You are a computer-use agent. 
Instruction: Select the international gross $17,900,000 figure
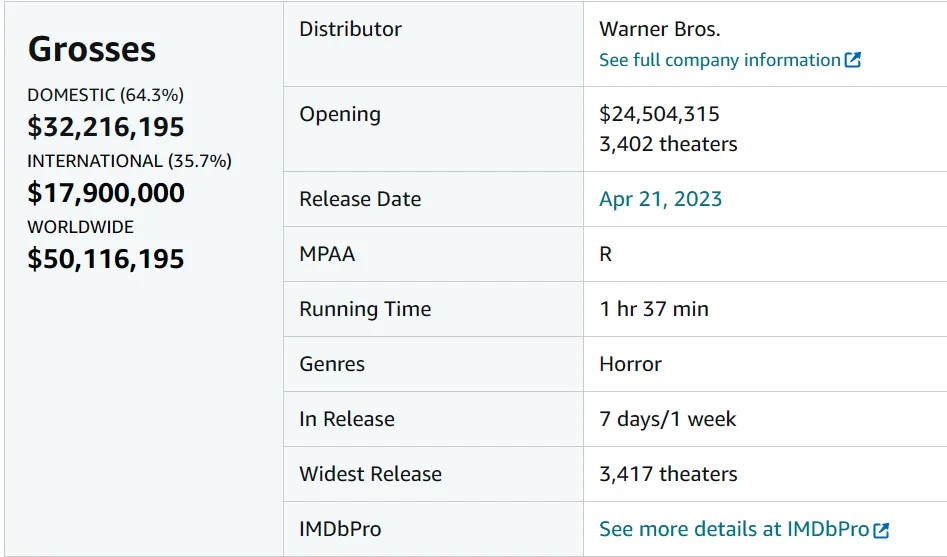click(x=106, y=193)
